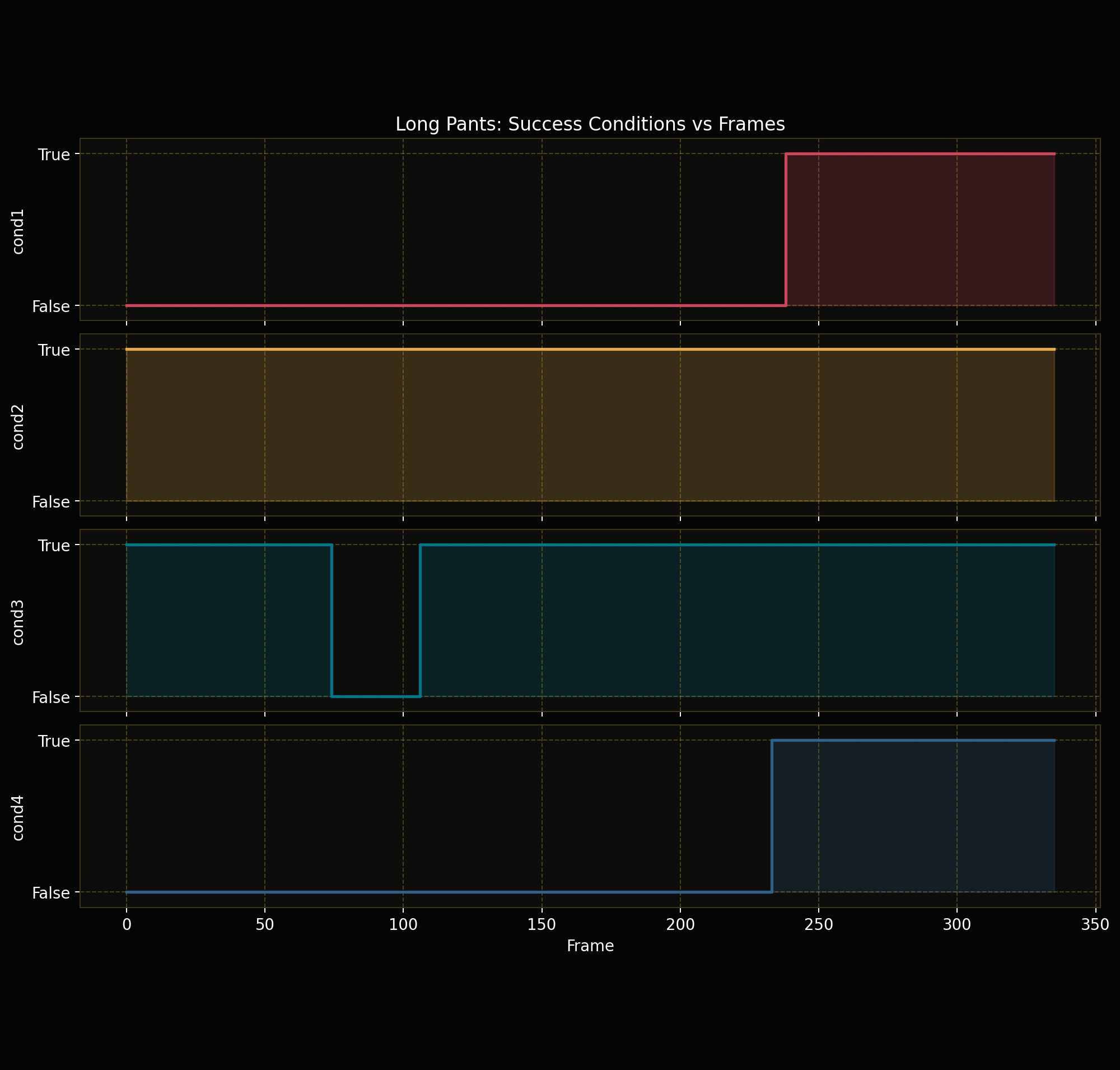Image resolution: width=1120 pixels, height=1070 pixels.
Task: Click the "100" x-axis tick label
Action: (x=403, y=924)
